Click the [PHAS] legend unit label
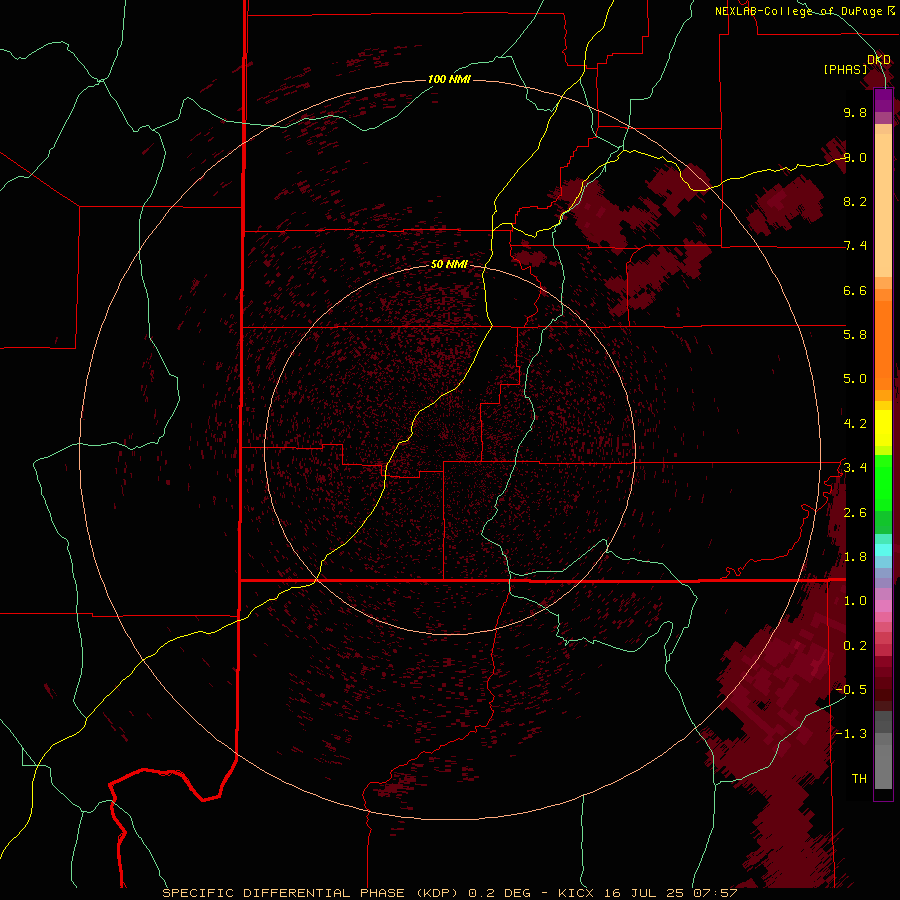900x900 pixels. [x=845, y=69]
